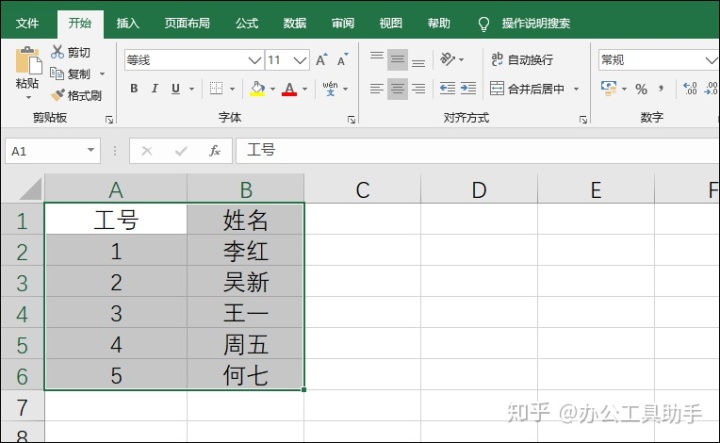Open the Help (帮助) tab
The image size is (720, 443).
439,23
